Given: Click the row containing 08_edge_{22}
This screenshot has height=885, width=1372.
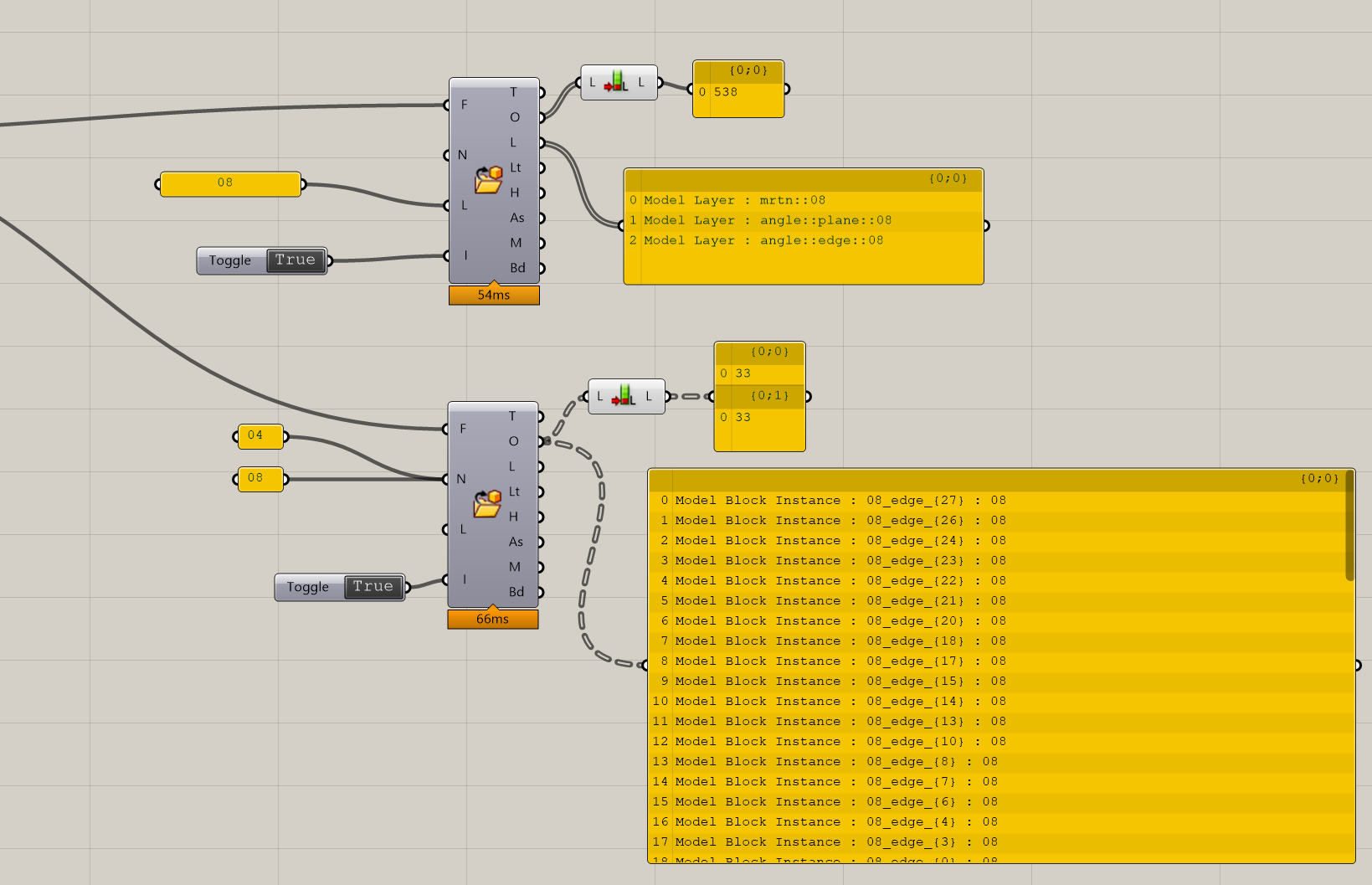Looking at the screenshot, I should [998, 581].
